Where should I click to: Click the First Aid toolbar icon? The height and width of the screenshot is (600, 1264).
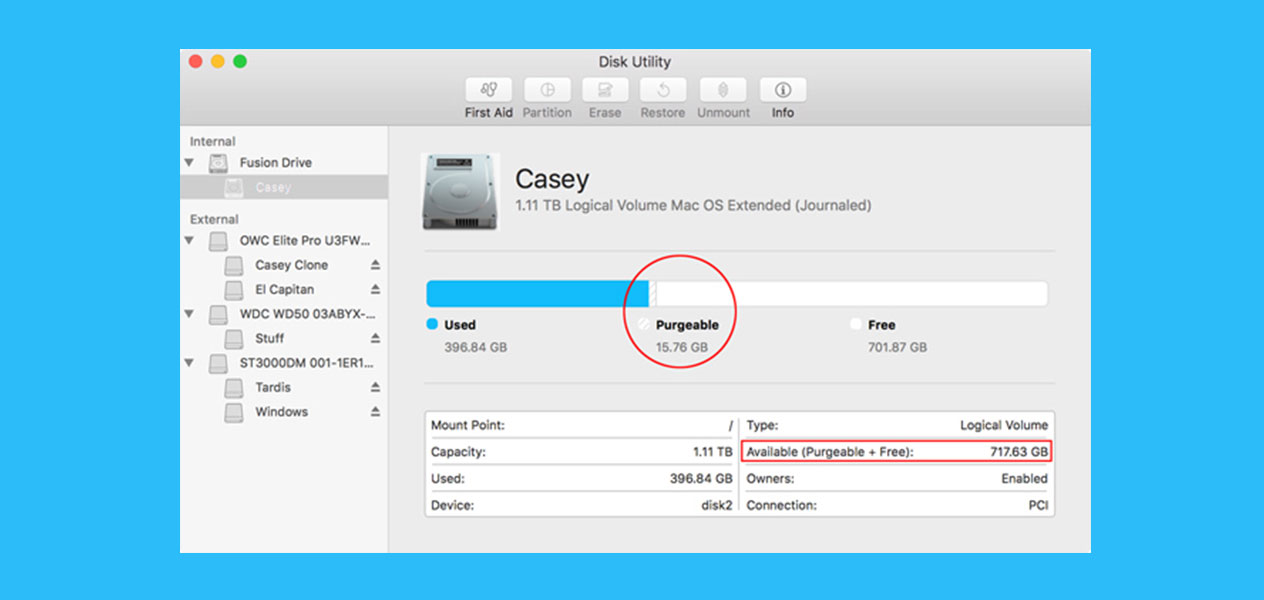pyautogui.click(x=488, y=90)
